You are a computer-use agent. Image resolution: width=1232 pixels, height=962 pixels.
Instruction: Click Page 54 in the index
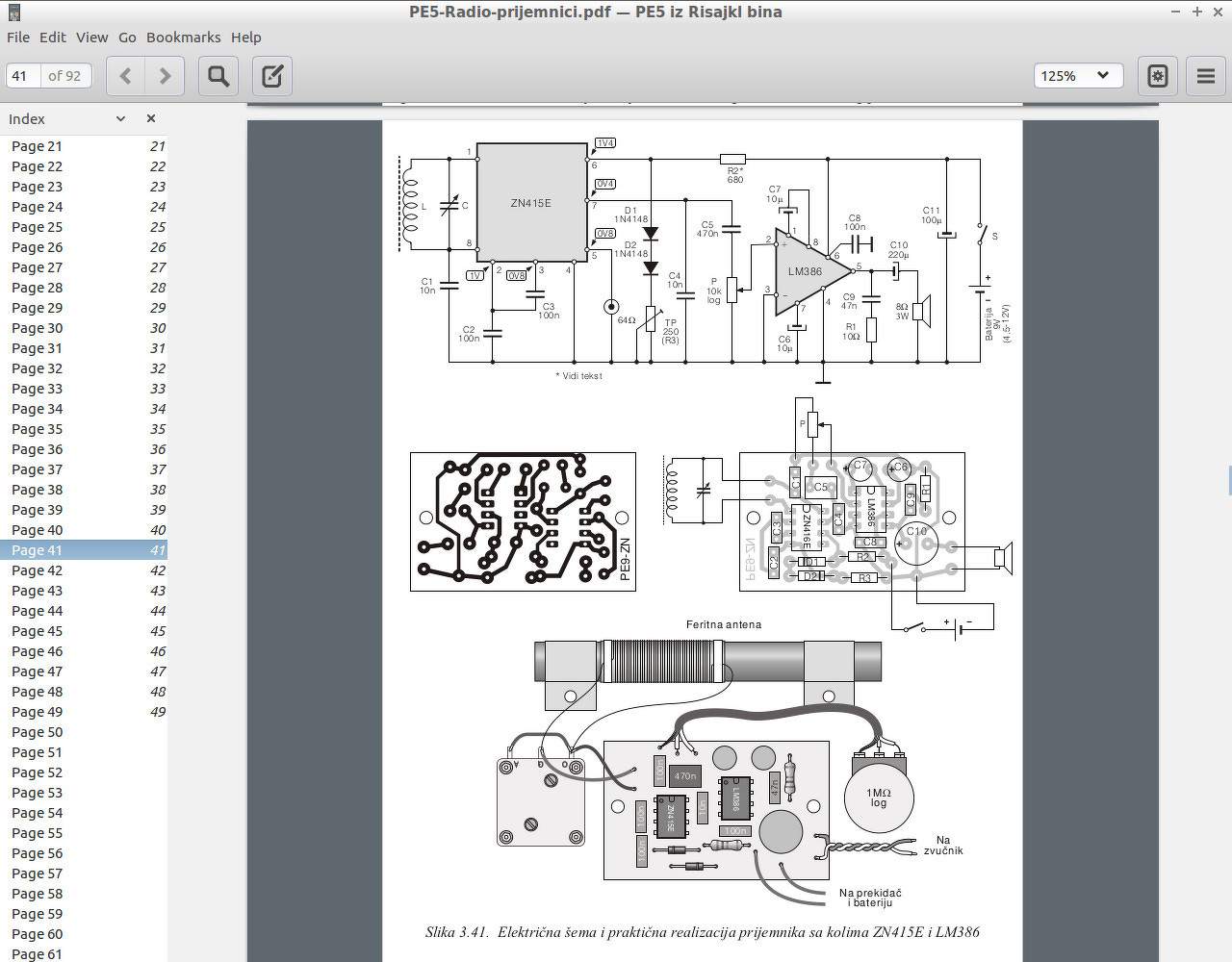coord(84,813)
